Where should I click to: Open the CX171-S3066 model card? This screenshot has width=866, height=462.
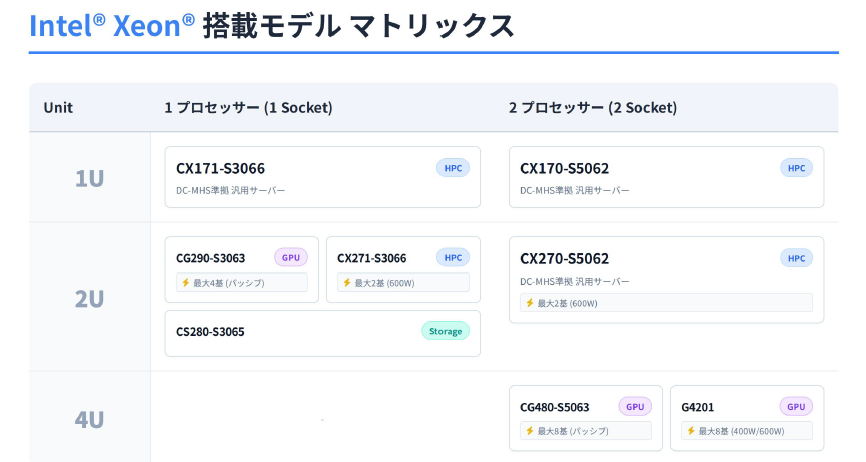click(300, 177)
